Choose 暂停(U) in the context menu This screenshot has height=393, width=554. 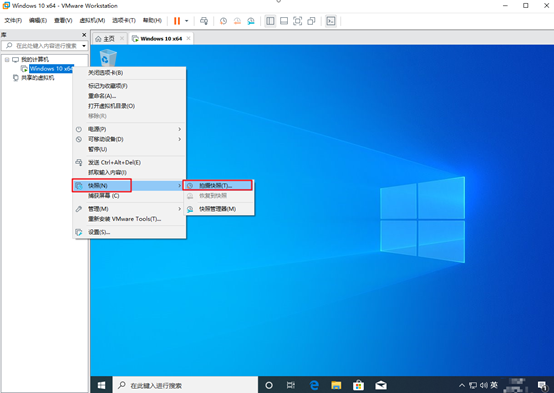point(129,149)
